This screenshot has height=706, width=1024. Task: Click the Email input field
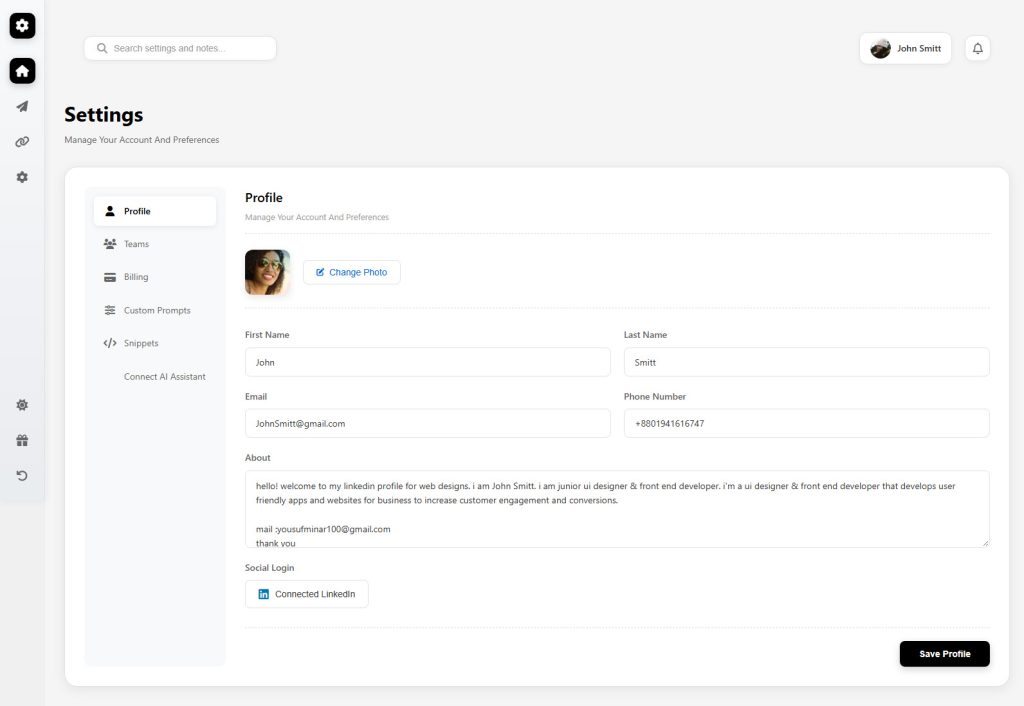point(428,423)
